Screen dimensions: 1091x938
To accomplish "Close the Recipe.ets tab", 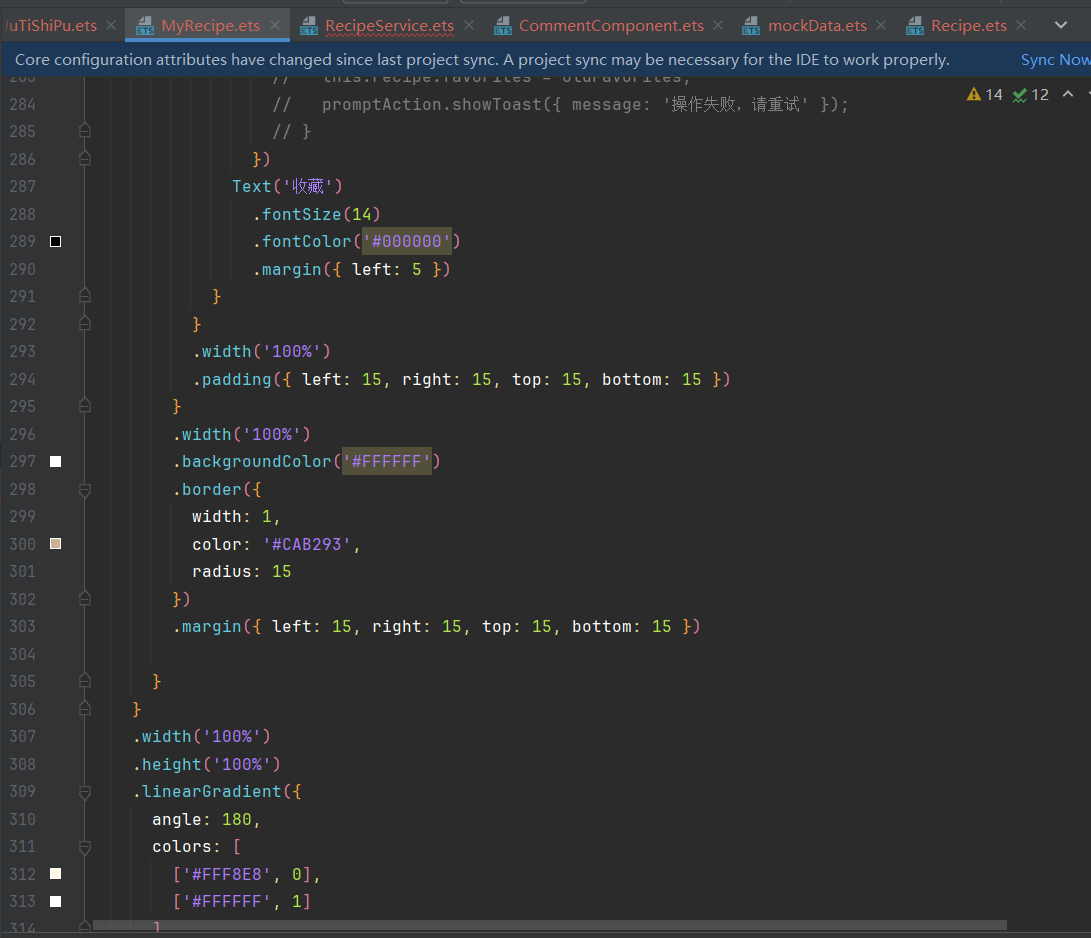I will tap(1021, 26).
